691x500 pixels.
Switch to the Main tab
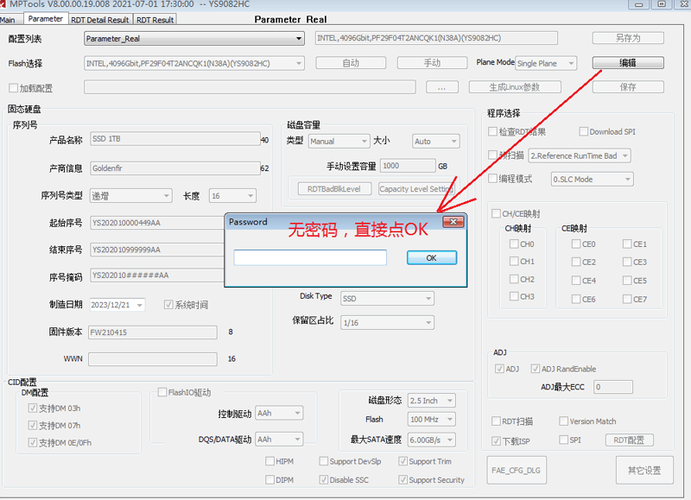click(x=8, y=20)
